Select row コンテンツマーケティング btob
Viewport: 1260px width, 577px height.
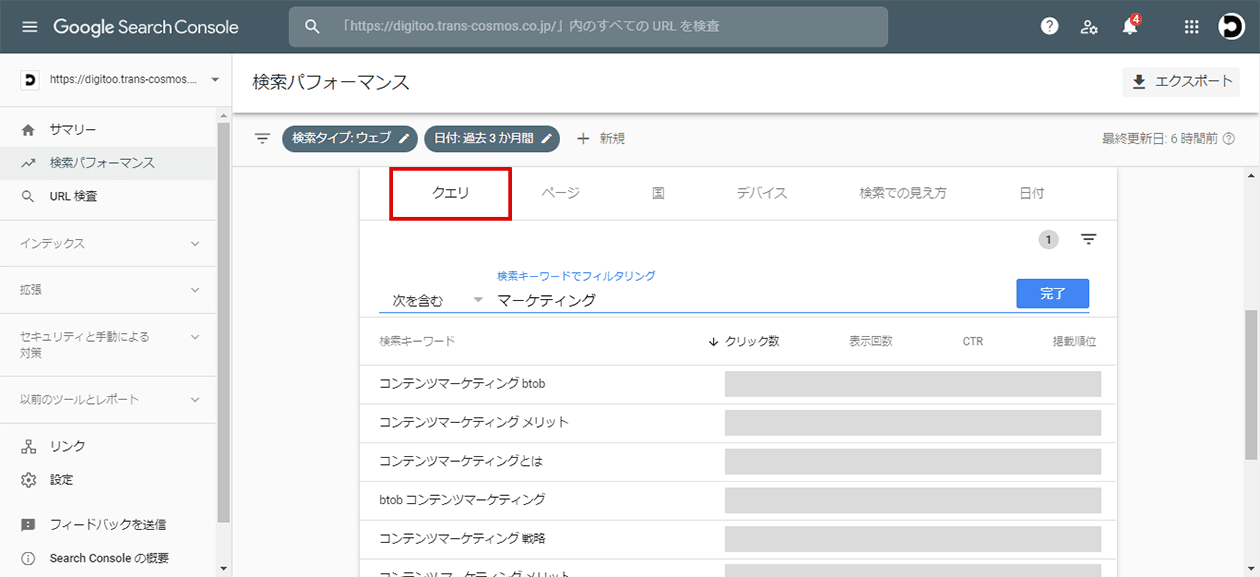[737, 384]
